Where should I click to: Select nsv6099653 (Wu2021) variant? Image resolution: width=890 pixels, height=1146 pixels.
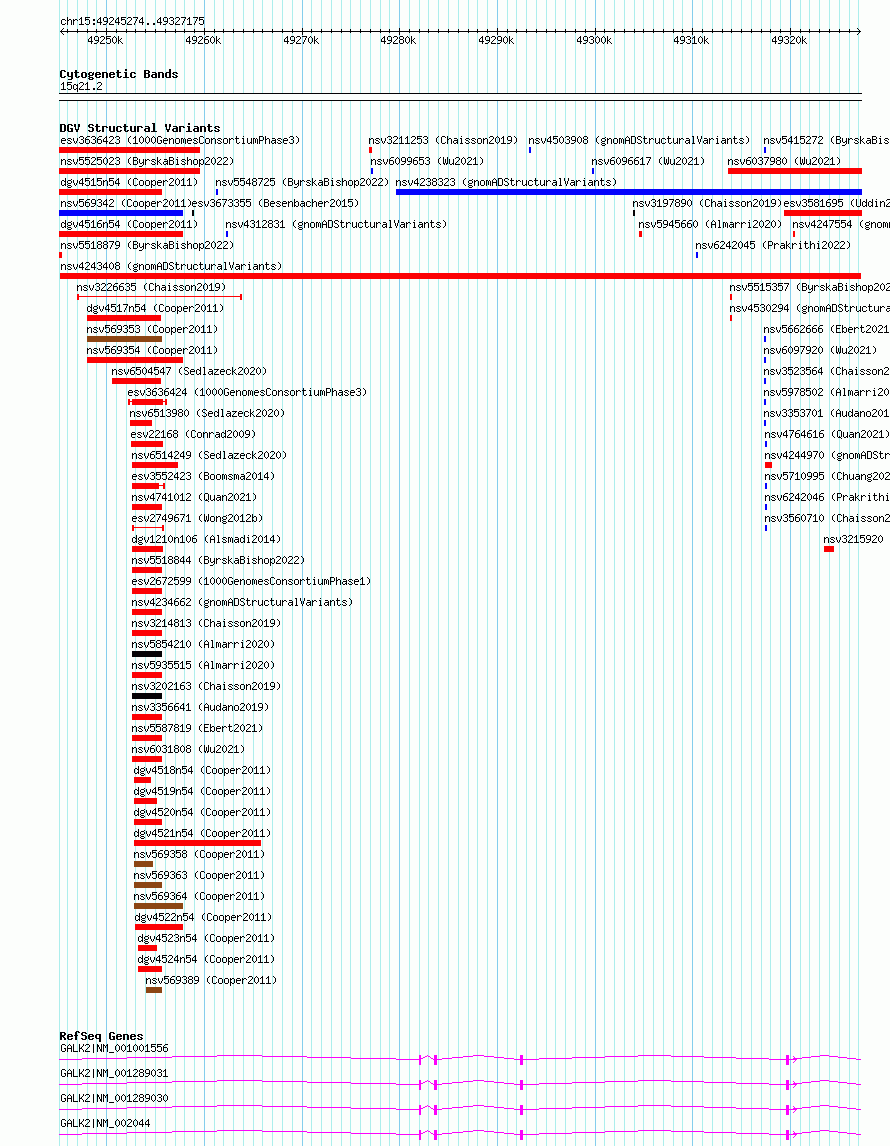[427, 162]
